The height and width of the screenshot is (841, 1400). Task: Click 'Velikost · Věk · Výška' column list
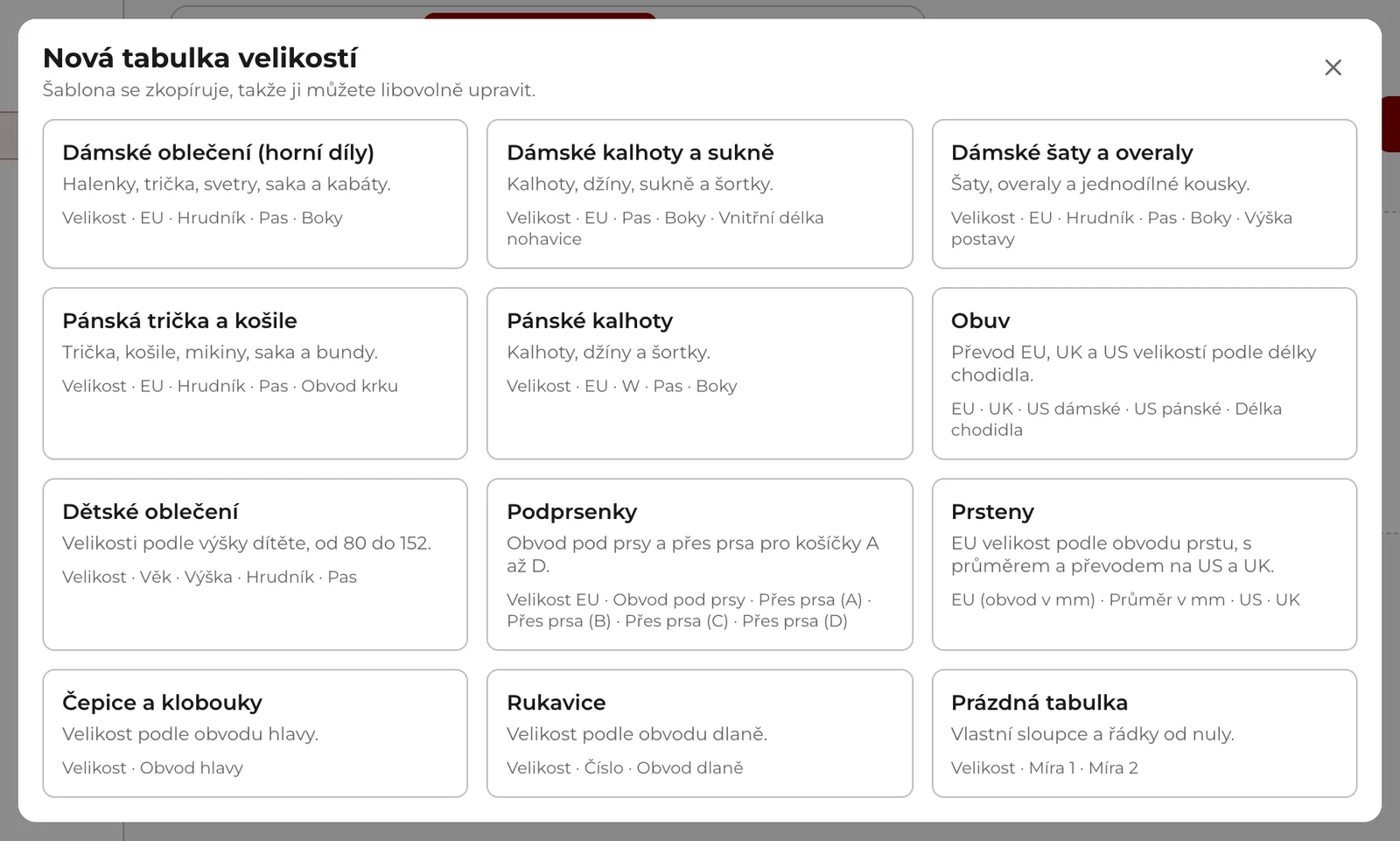pyautogui.click(x=209, y=577)
